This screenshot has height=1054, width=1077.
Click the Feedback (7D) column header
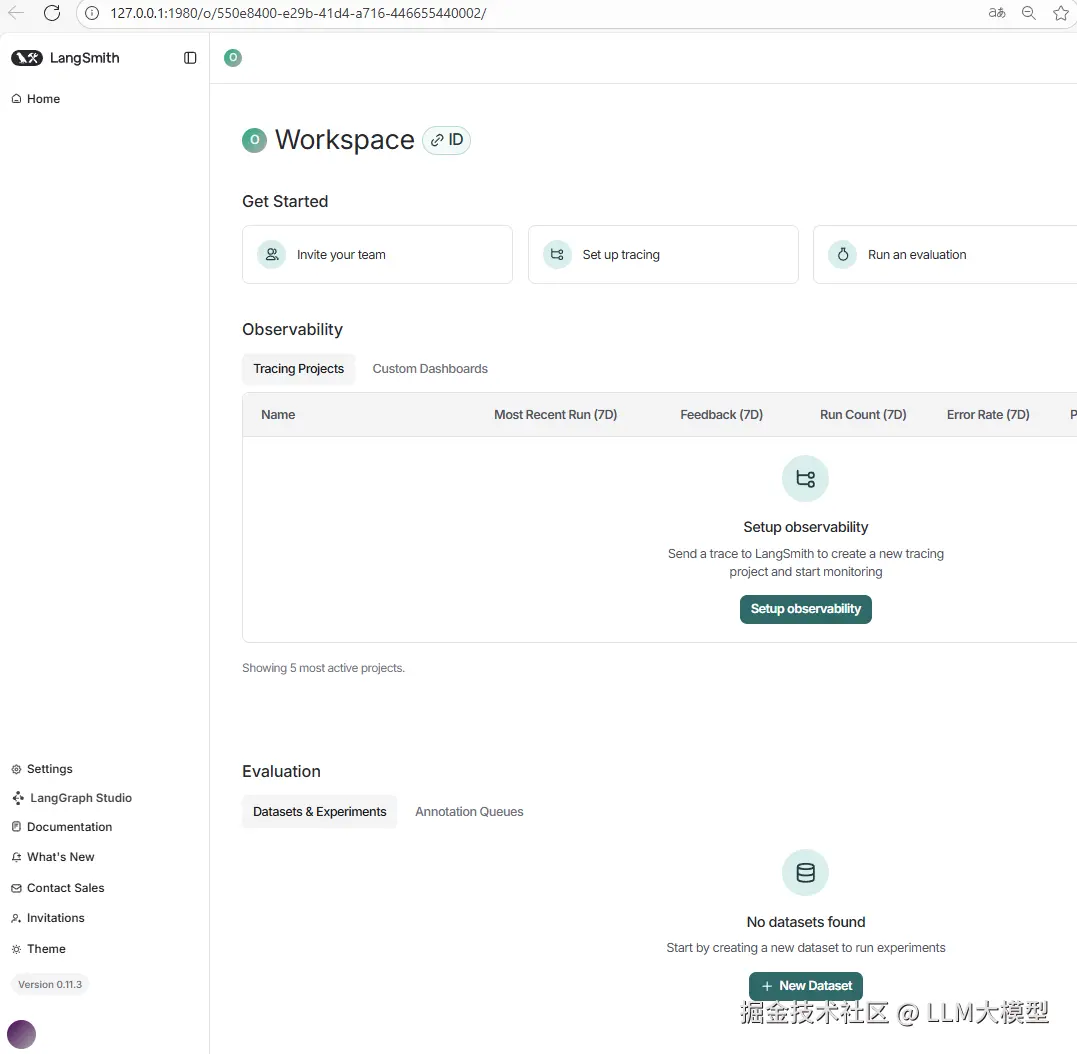pos(721,415)
